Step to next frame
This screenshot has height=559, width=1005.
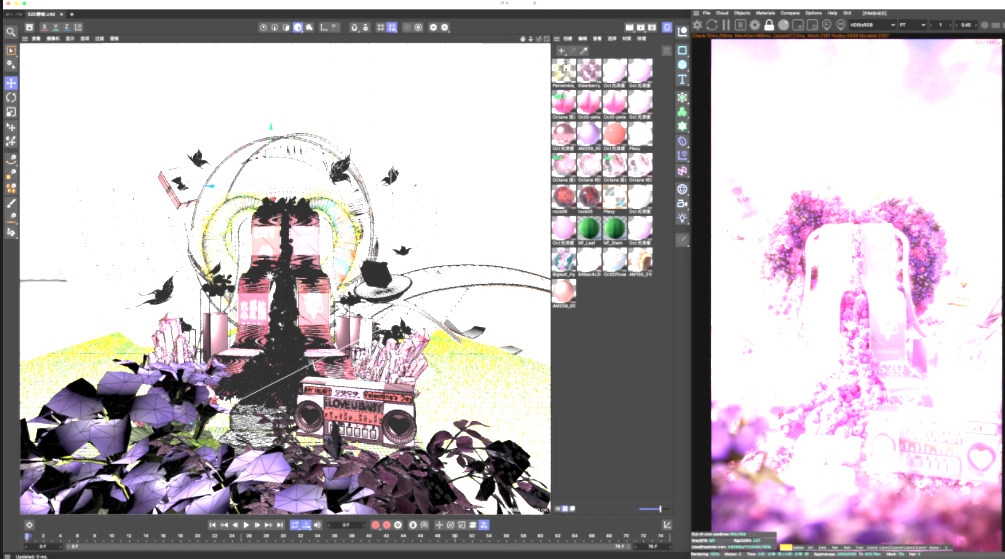pyautogui.click(x=258, y=525)
